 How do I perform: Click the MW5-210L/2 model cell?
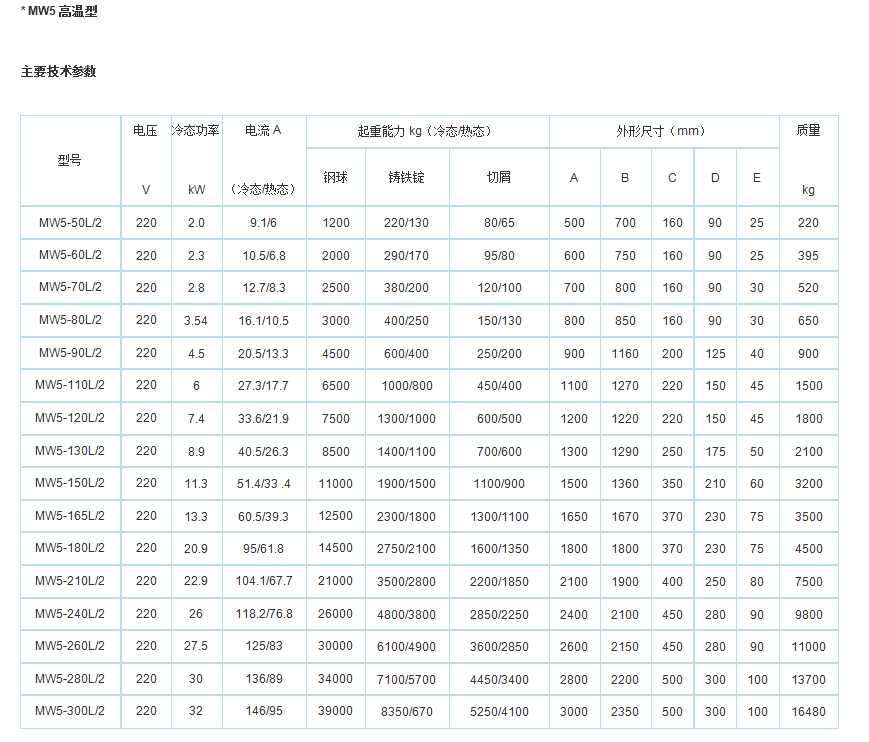pyautogui.click(x=70, y=581)
